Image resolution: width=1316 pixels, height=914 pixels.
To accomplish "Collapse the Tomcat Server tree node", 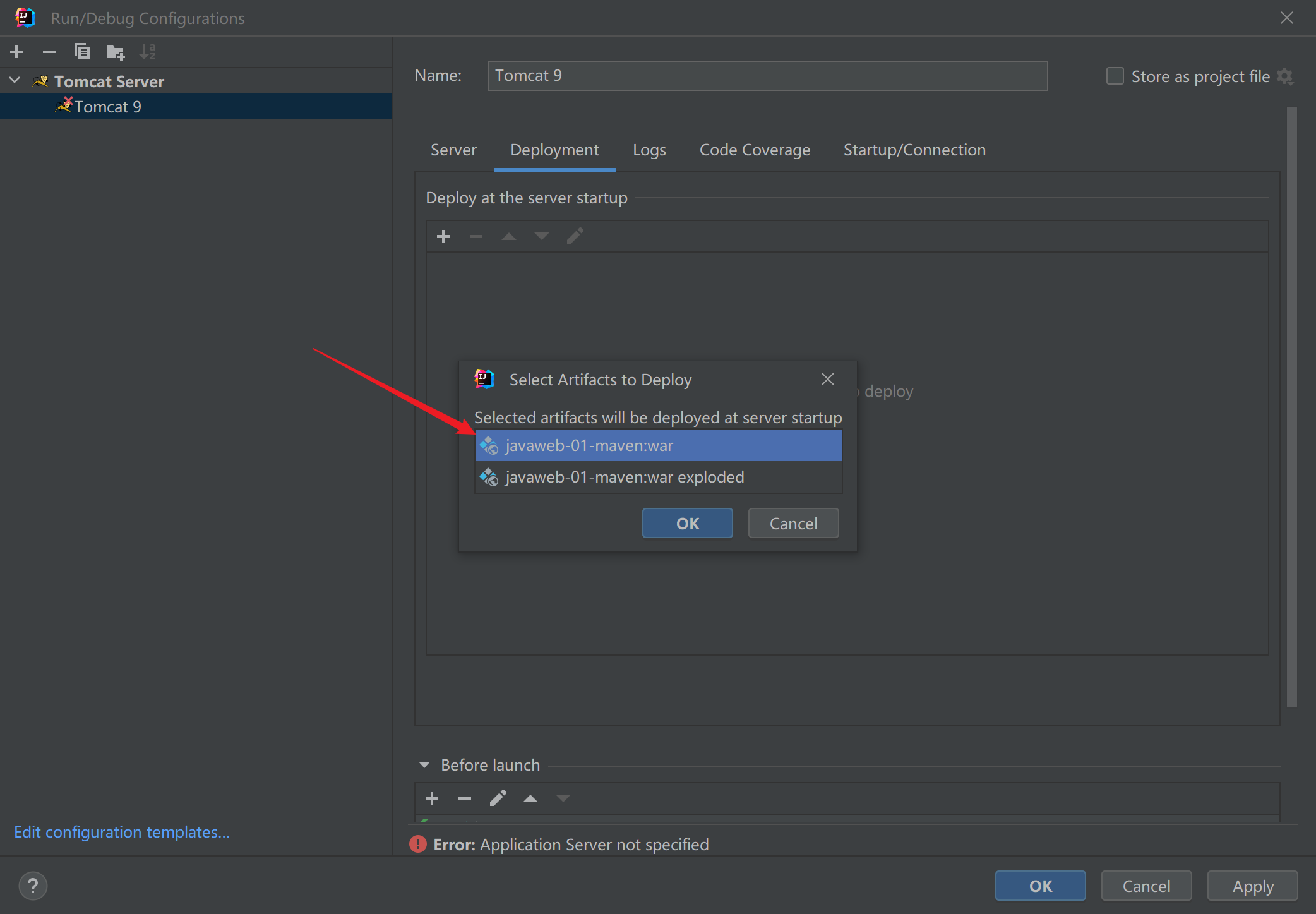I will pyautogui.click(x=15, y=81).
